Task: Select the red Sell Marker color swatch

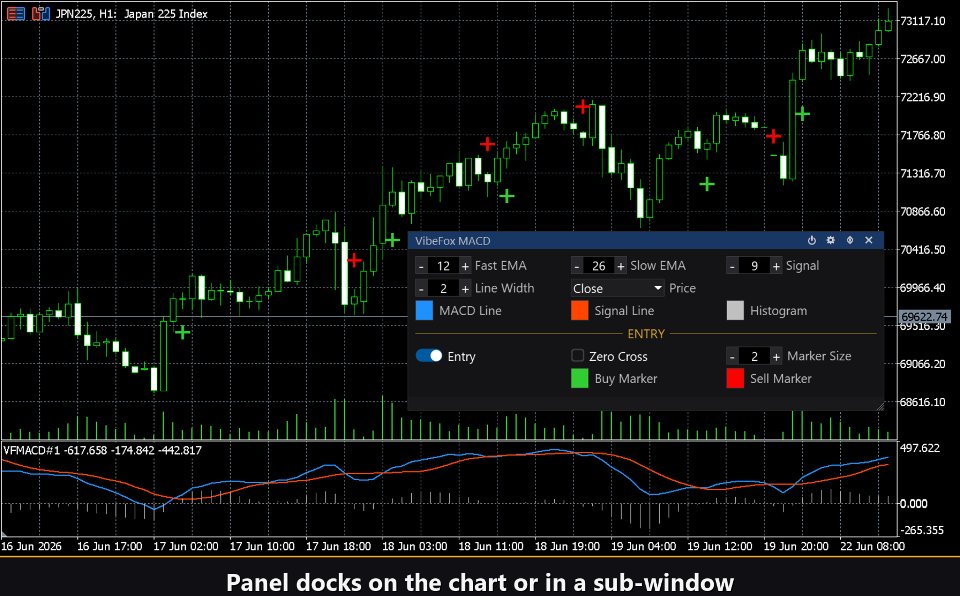Action: pyautogui.click(x=735, y=379)
